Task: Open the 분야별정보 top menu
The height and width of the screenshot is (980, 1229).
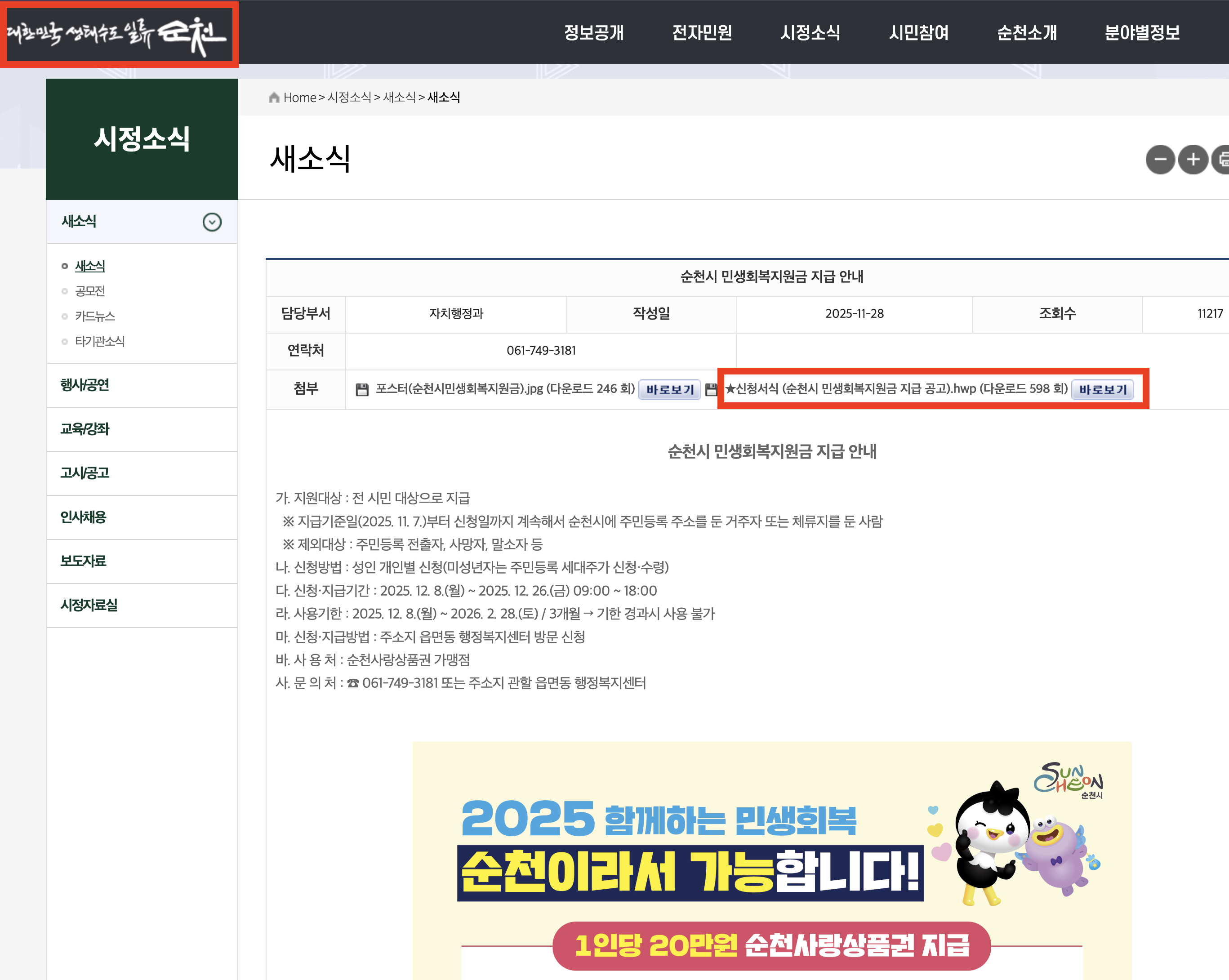Action: [x=1142, y=32]
